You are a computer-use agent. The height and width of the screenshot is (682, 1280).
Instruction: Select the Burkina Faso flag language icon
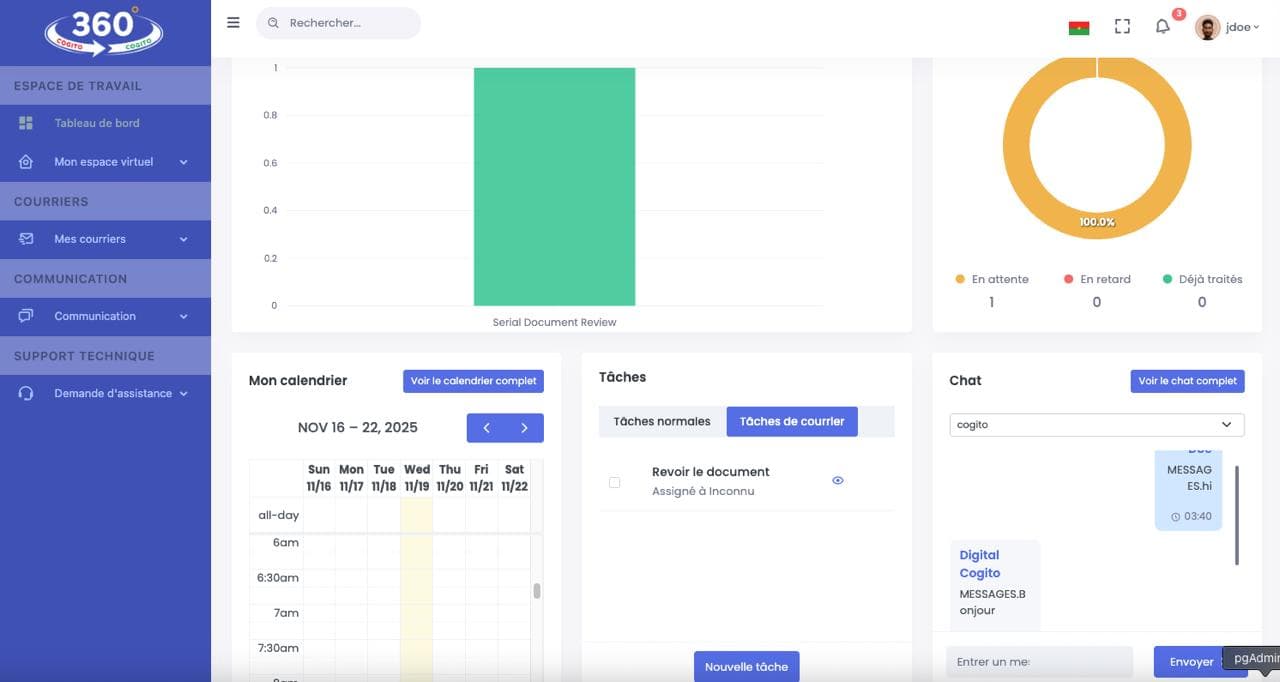pos(1079,27)
